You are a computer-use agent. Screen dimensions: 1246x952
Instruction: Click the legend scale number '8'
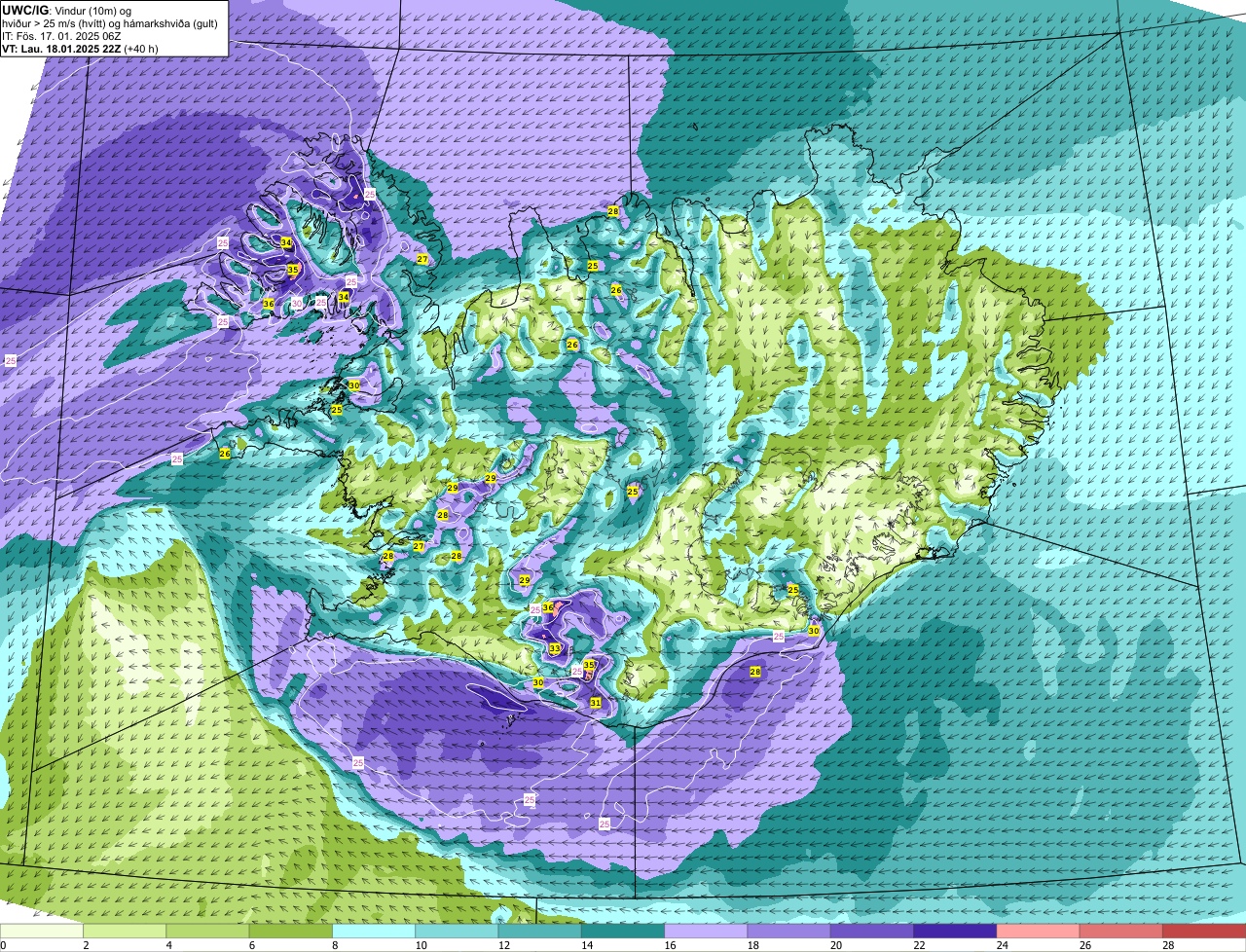(x=335, y=945)
